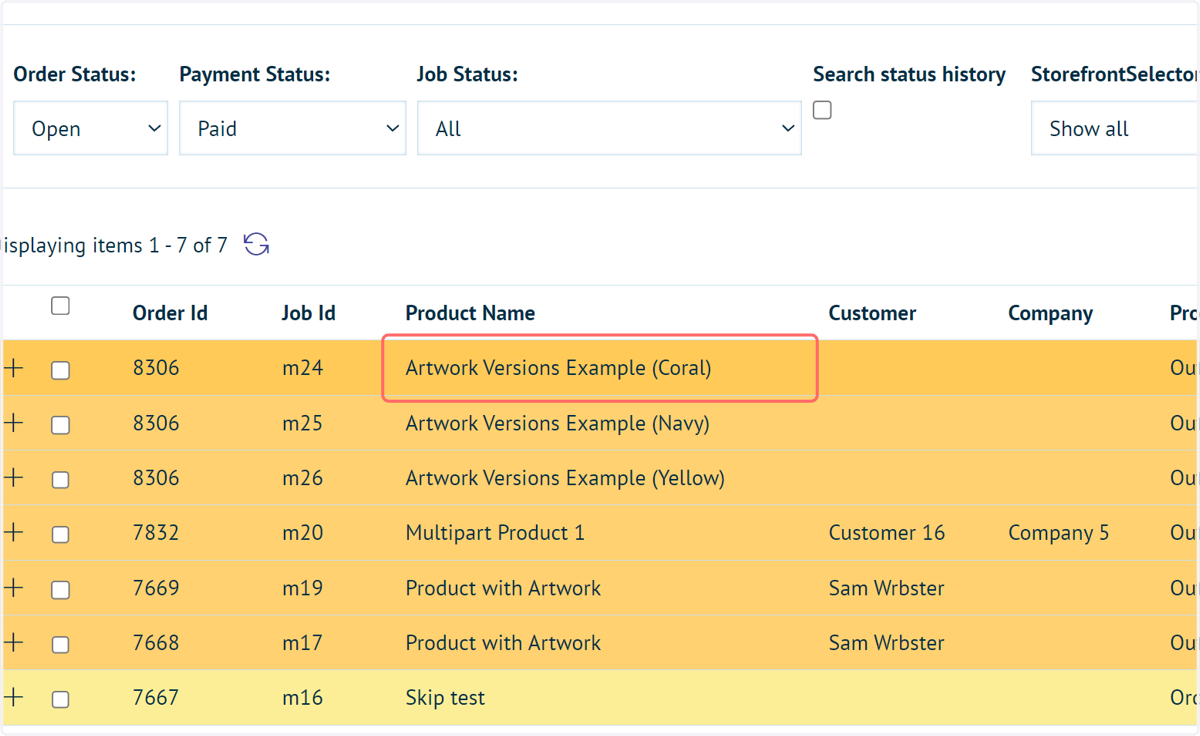Screen dimensions: 1200x736
Task: Toggle the select-all checkbox in header
Action: click(x=60, y=306)
